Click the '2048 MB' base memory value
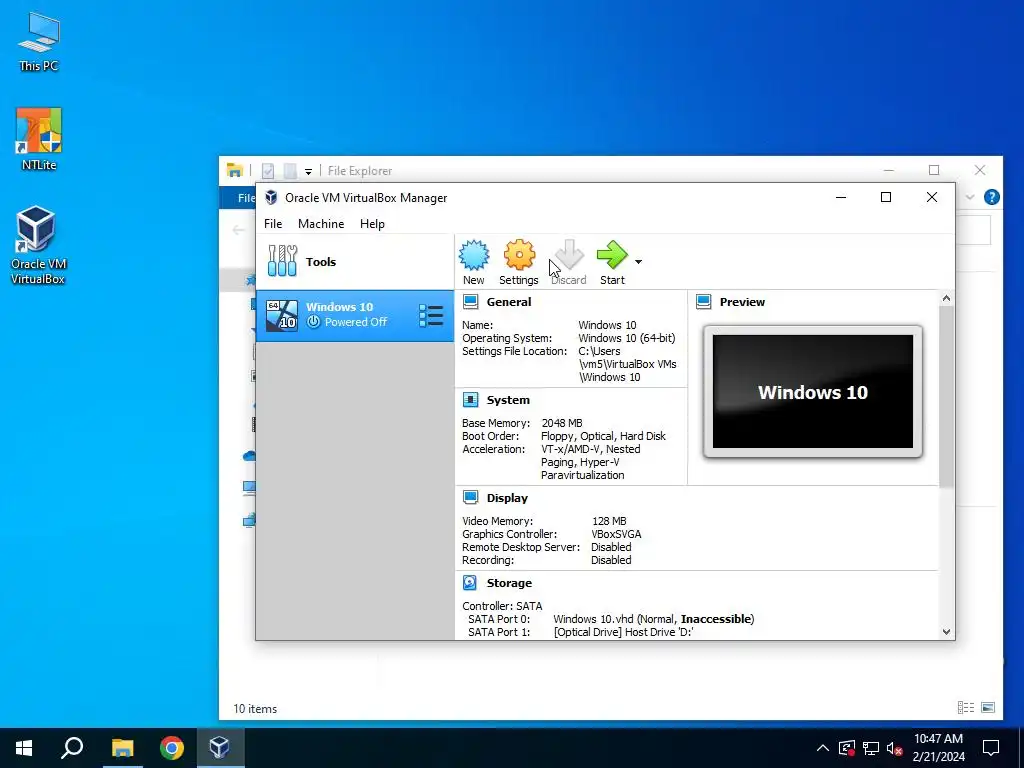This screenshot has width=1024, height=768. pyautogui.click(x=562, y=423)
